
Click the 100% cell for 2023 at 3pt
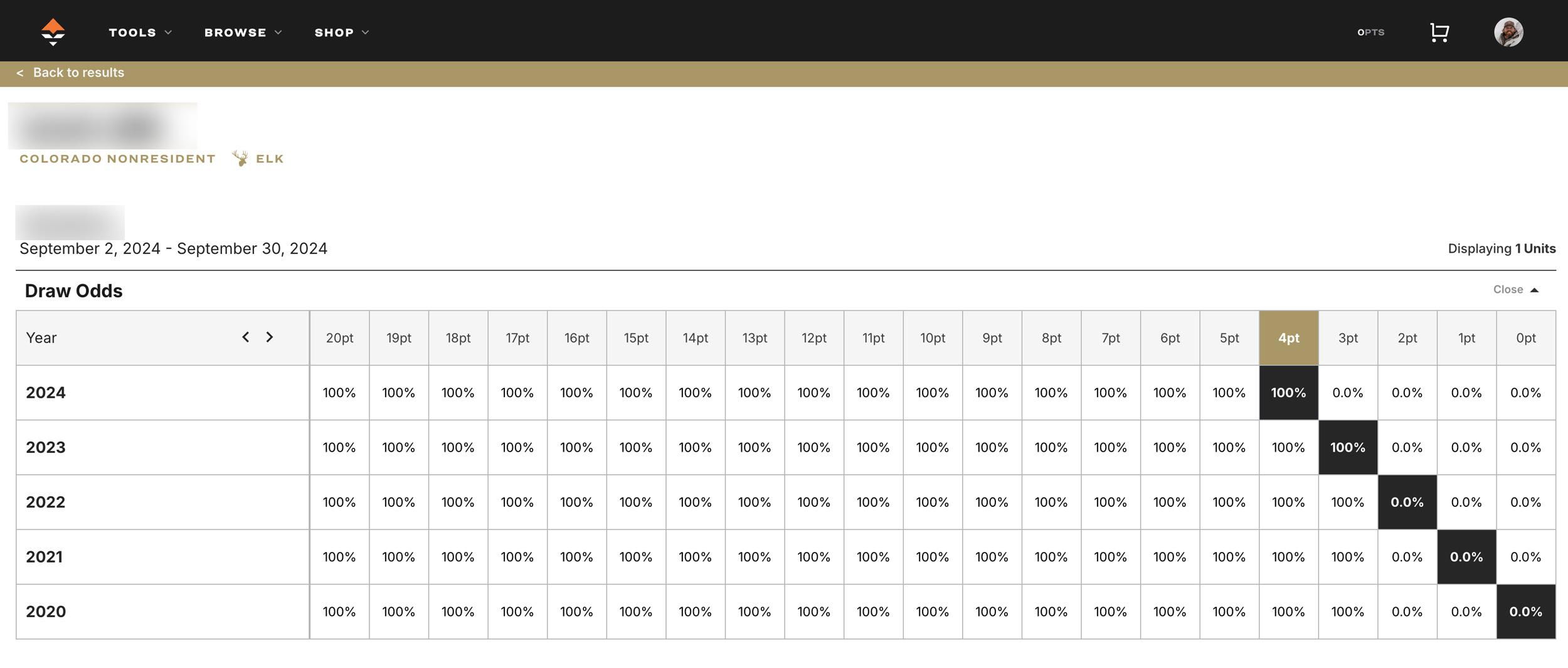click(x=1347, y=447)
